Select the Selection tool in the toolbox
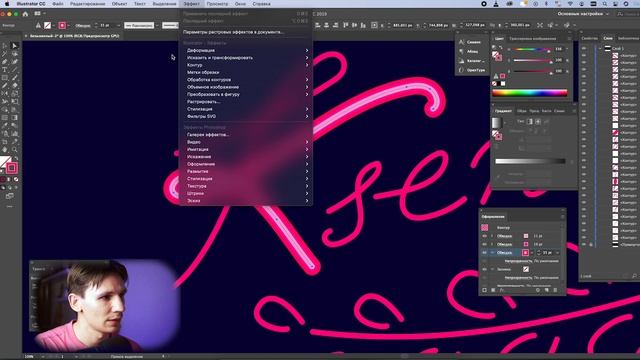Screen dimensions: 640x360 coord(5,45)
